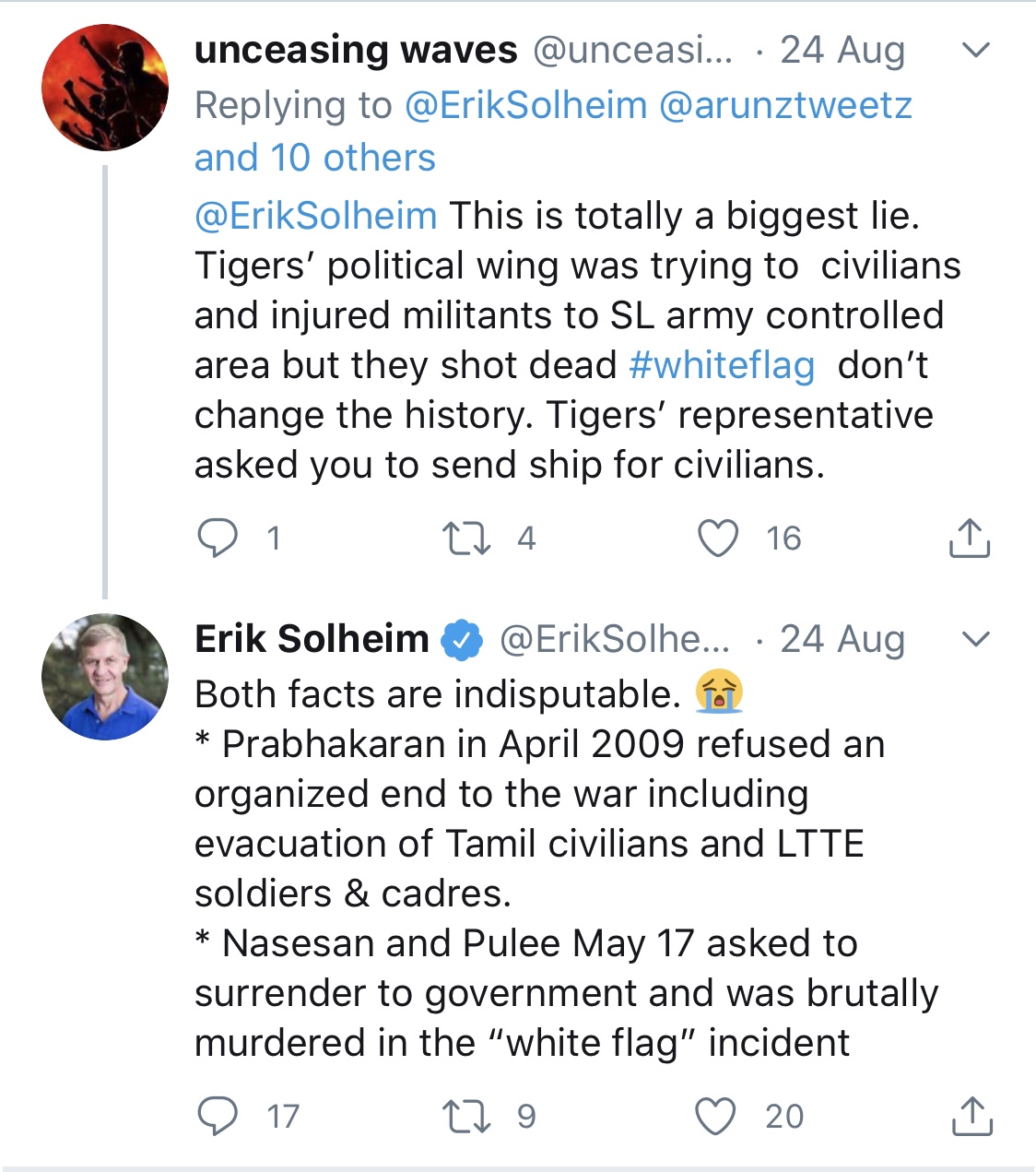Open more options for Erik Solheim tweet
The image size is (1036, 1172).
pyautogui.click(x=975, y=638)
